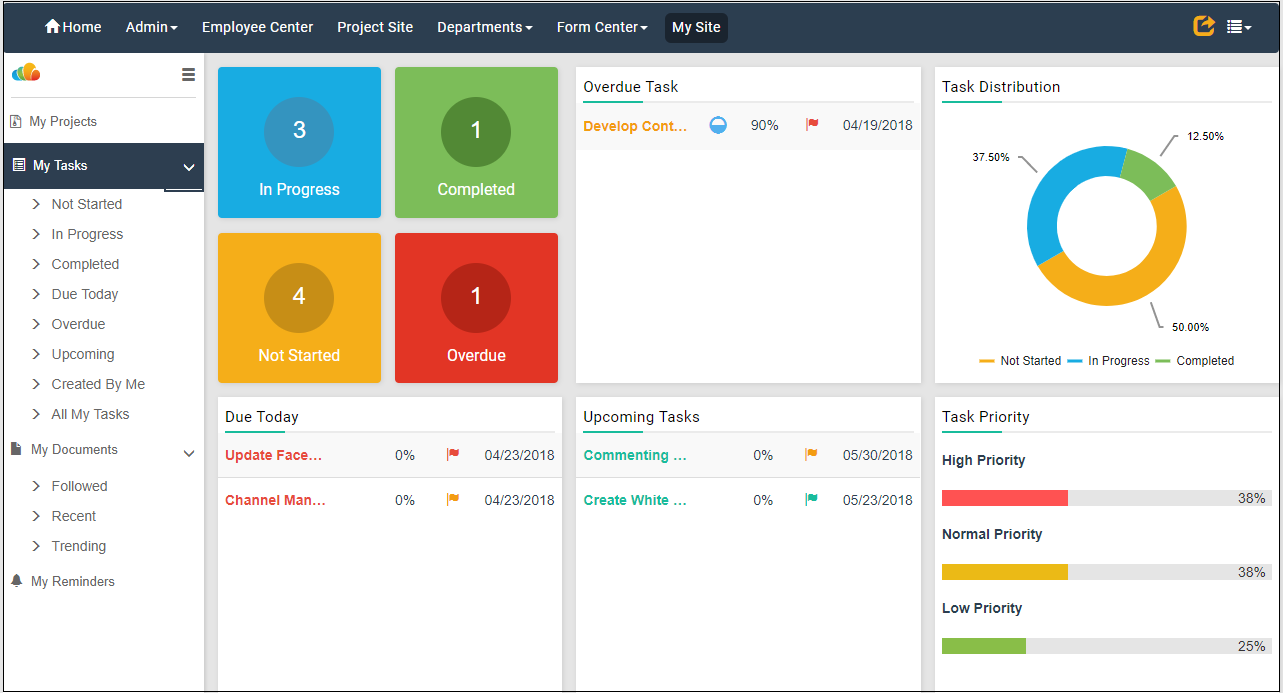Select the Project Site menu item
Image resolution: width=1283 pixels, height=693 pixels.
point(375,27)
